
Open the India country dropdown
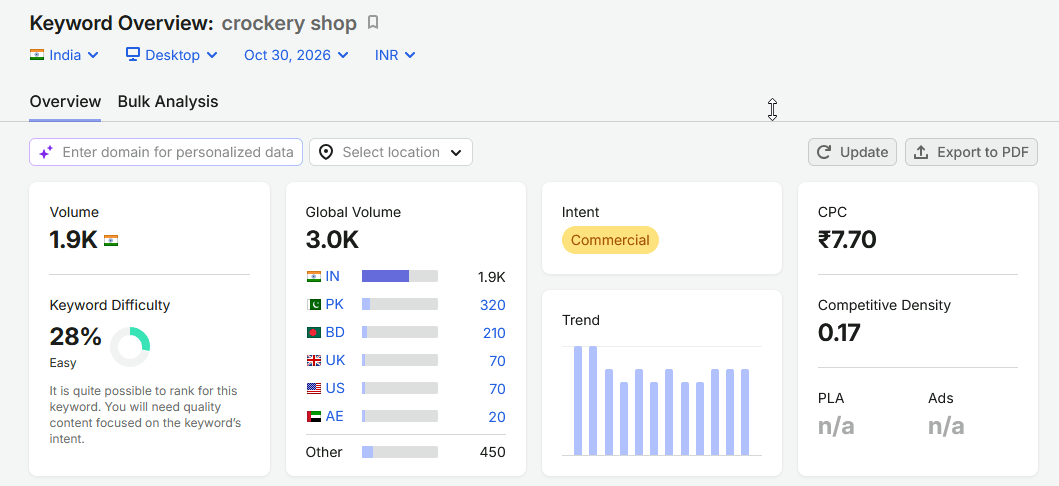(x=65, y=55)
